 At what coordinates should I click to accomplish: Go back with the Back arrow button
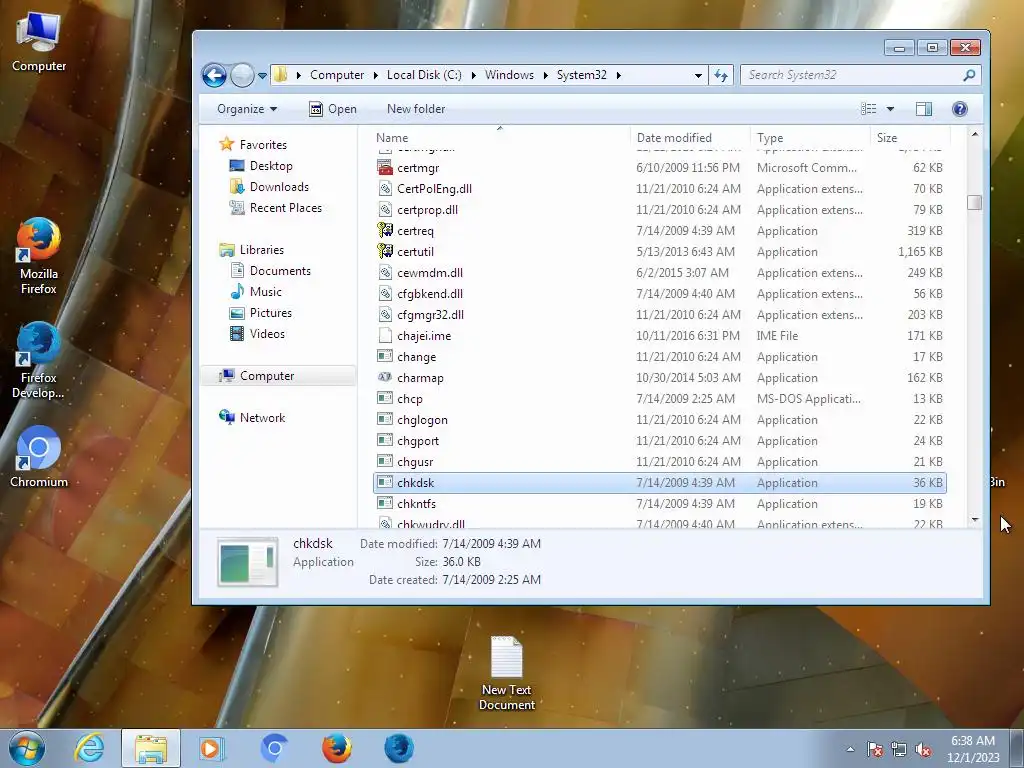pyautogui.click(x=214, y=75)
